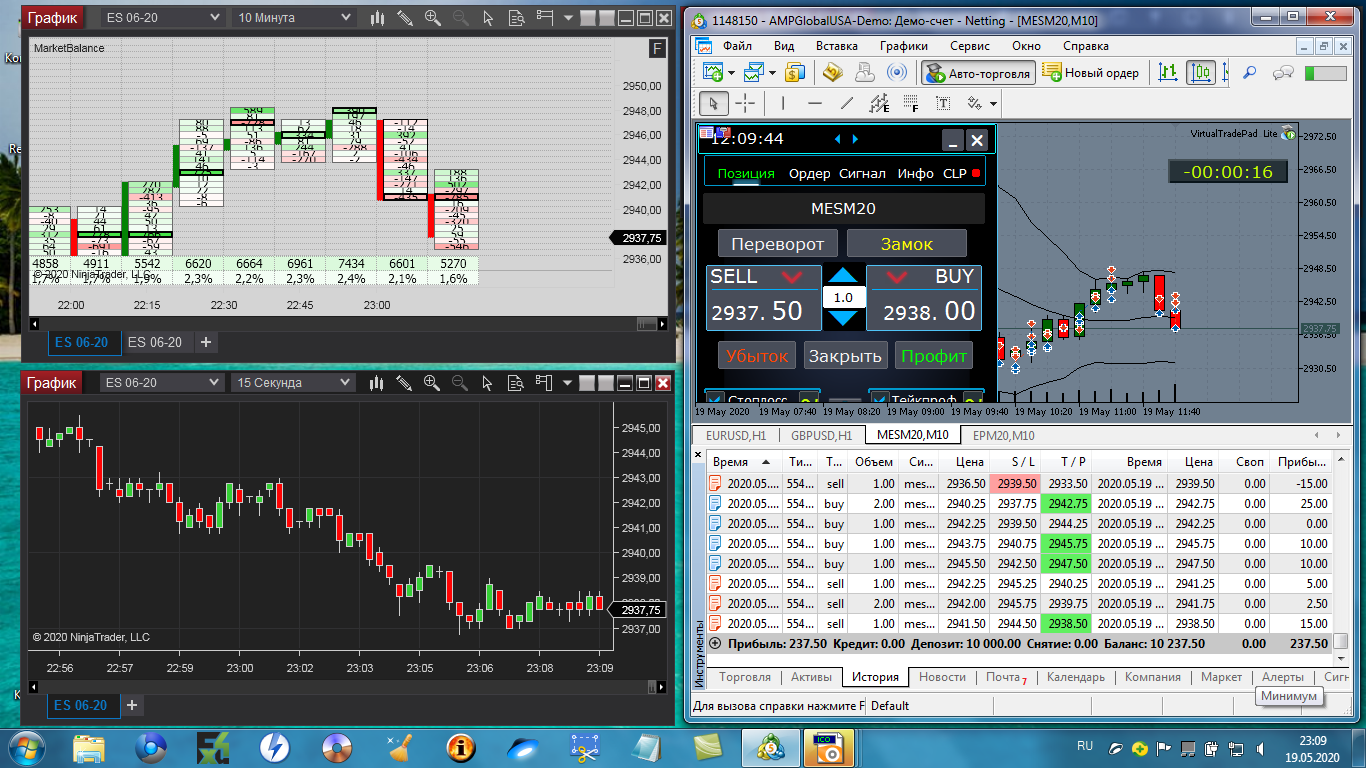Zoom in on the 10 Минута chart
This screenshot has height=768, width=1366.
click(x=433, y=18)
